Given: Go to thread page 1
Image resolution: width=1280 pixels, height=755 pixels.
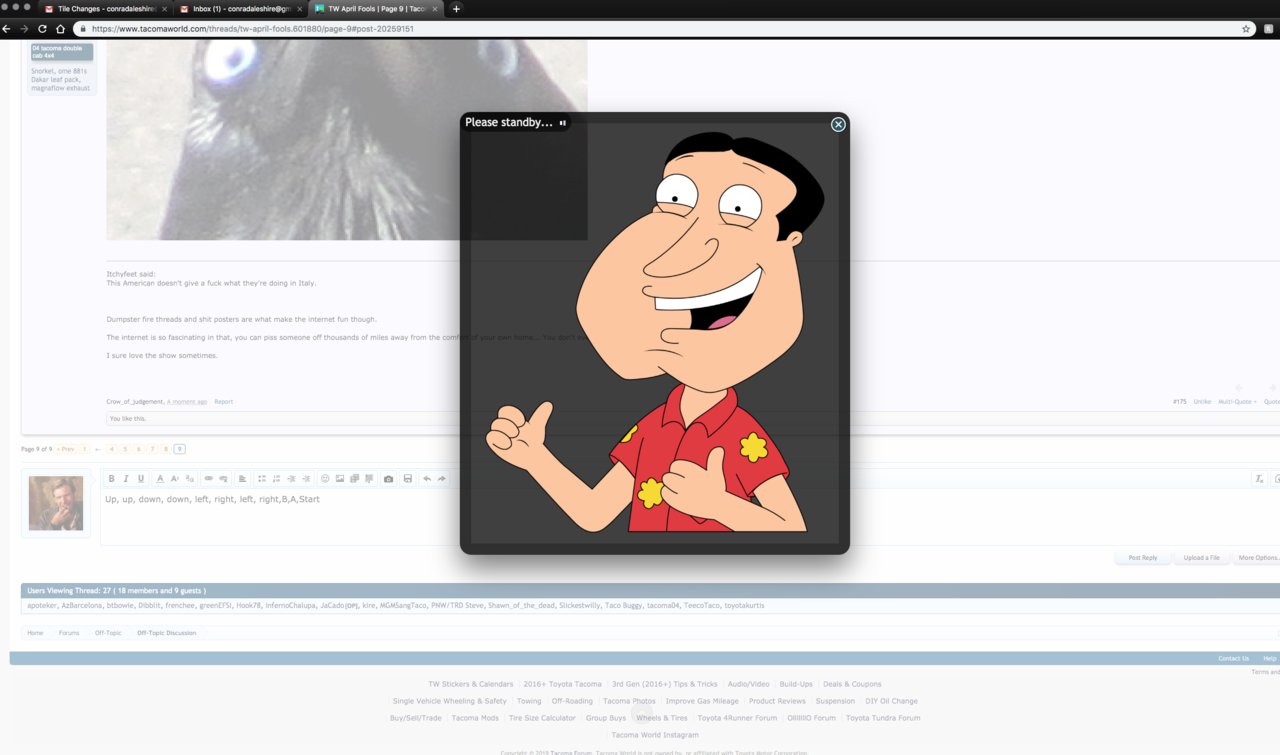Looking at the screenshot, I should [84, 449].
